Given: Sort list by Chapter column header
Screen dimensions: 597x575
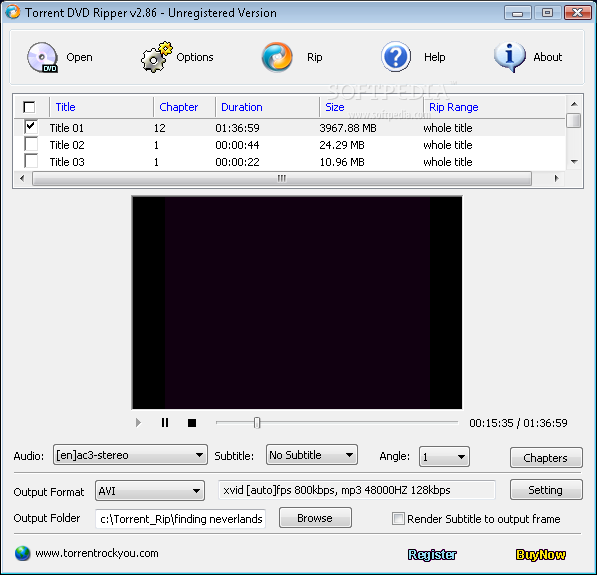Looking at the screenshot, I should click(x=179, y=107).
